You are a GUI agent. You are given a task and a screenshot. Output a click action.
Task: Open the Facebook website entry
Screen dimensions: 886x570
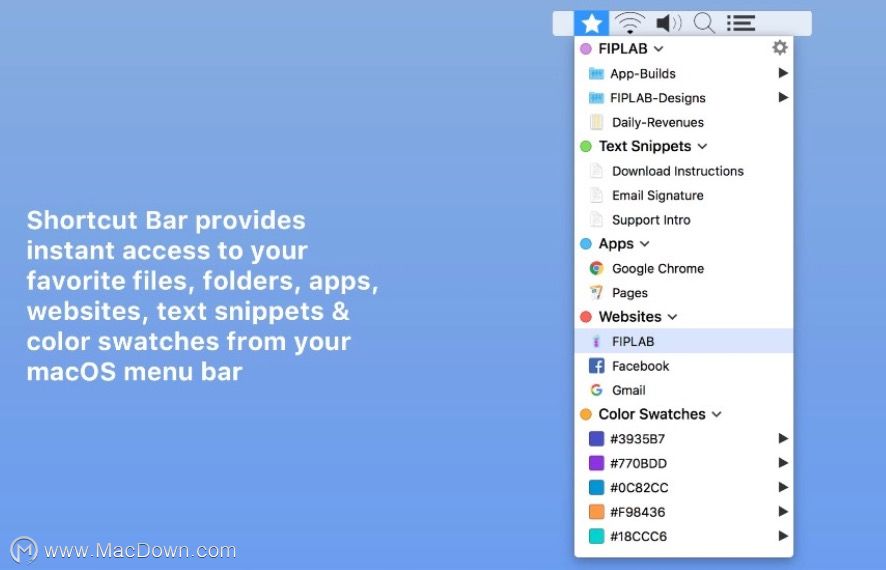684,366
